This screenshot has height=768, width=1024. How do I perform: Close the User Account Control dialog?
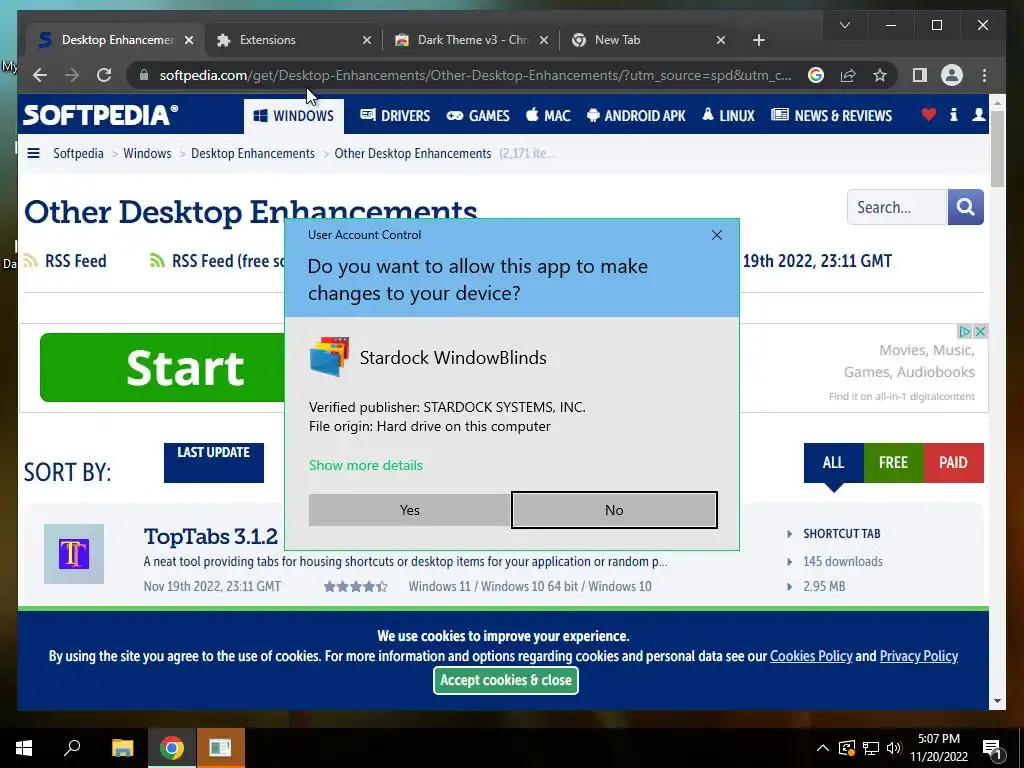click(716, 235)
